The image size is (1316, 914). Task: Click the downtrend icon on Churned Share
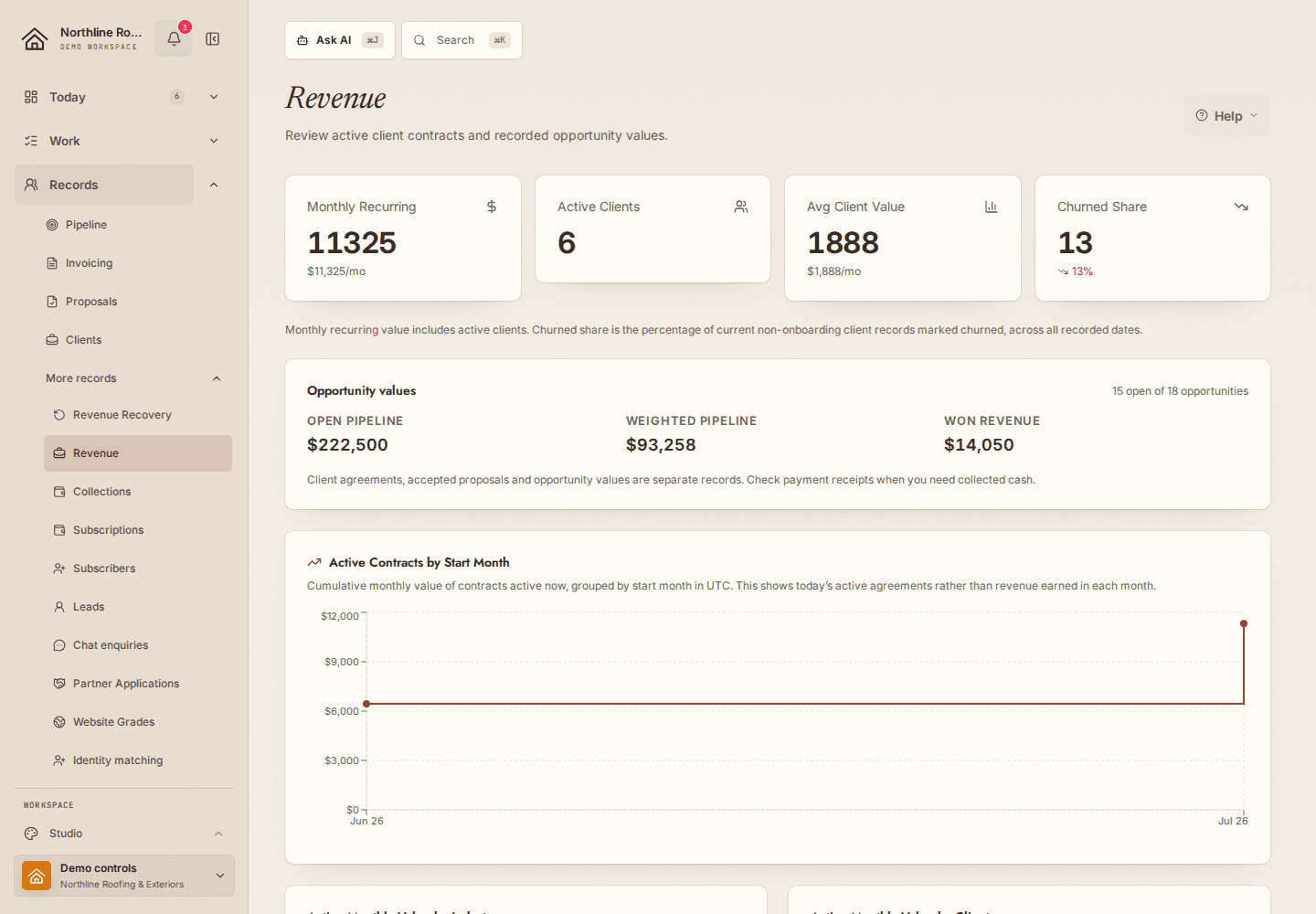tap(1241, 207)
